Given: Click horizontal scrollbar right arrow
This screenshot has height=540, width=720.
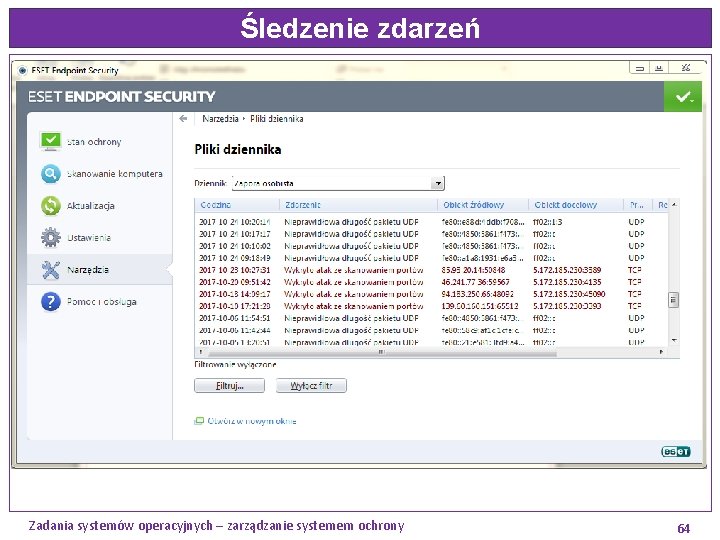Looking at the screenshot, I should point(661,352).
